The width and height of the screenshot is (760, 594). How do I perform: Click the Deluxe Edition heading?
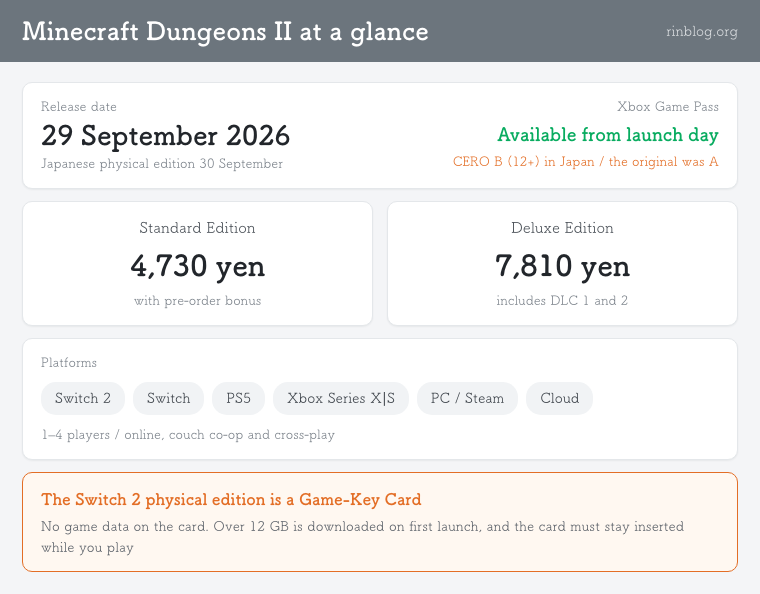(x=562, y=228)
